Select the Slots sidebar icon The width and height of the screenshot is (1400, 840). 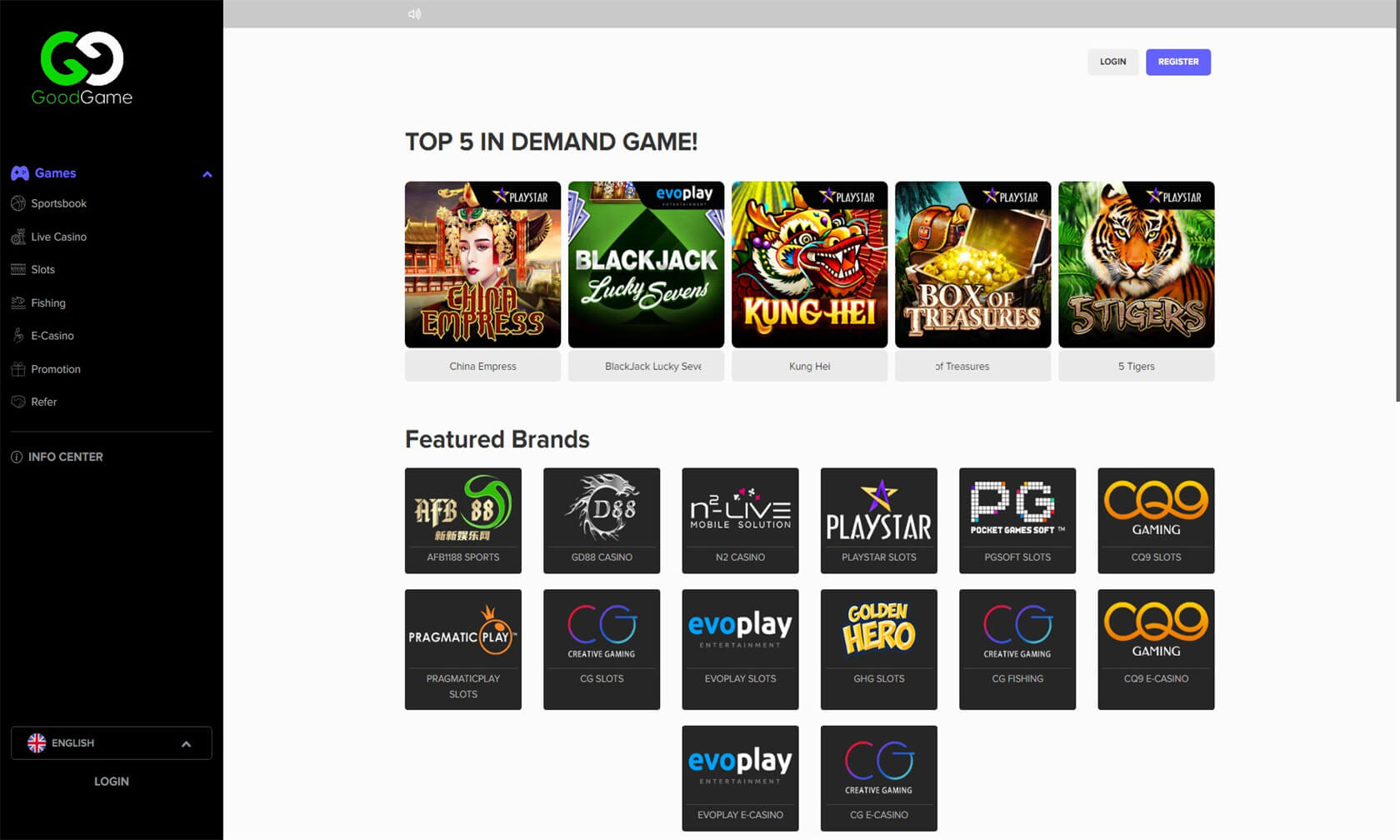coord(18,269)
